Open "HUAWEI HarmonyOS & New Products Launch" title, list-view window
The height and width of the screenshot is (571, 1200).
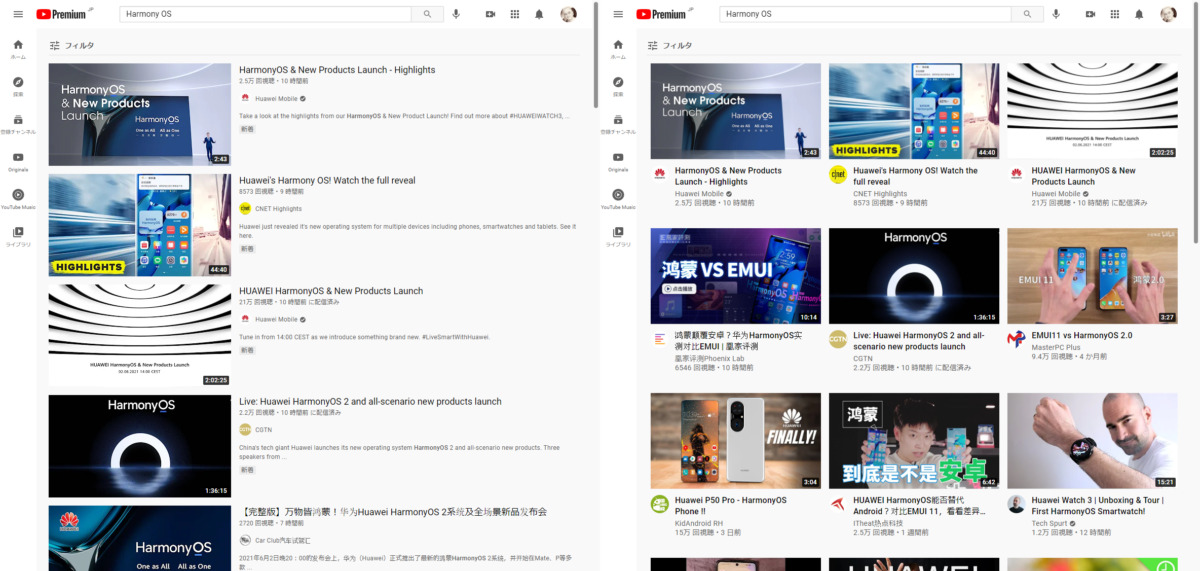(x=331, y=291)
